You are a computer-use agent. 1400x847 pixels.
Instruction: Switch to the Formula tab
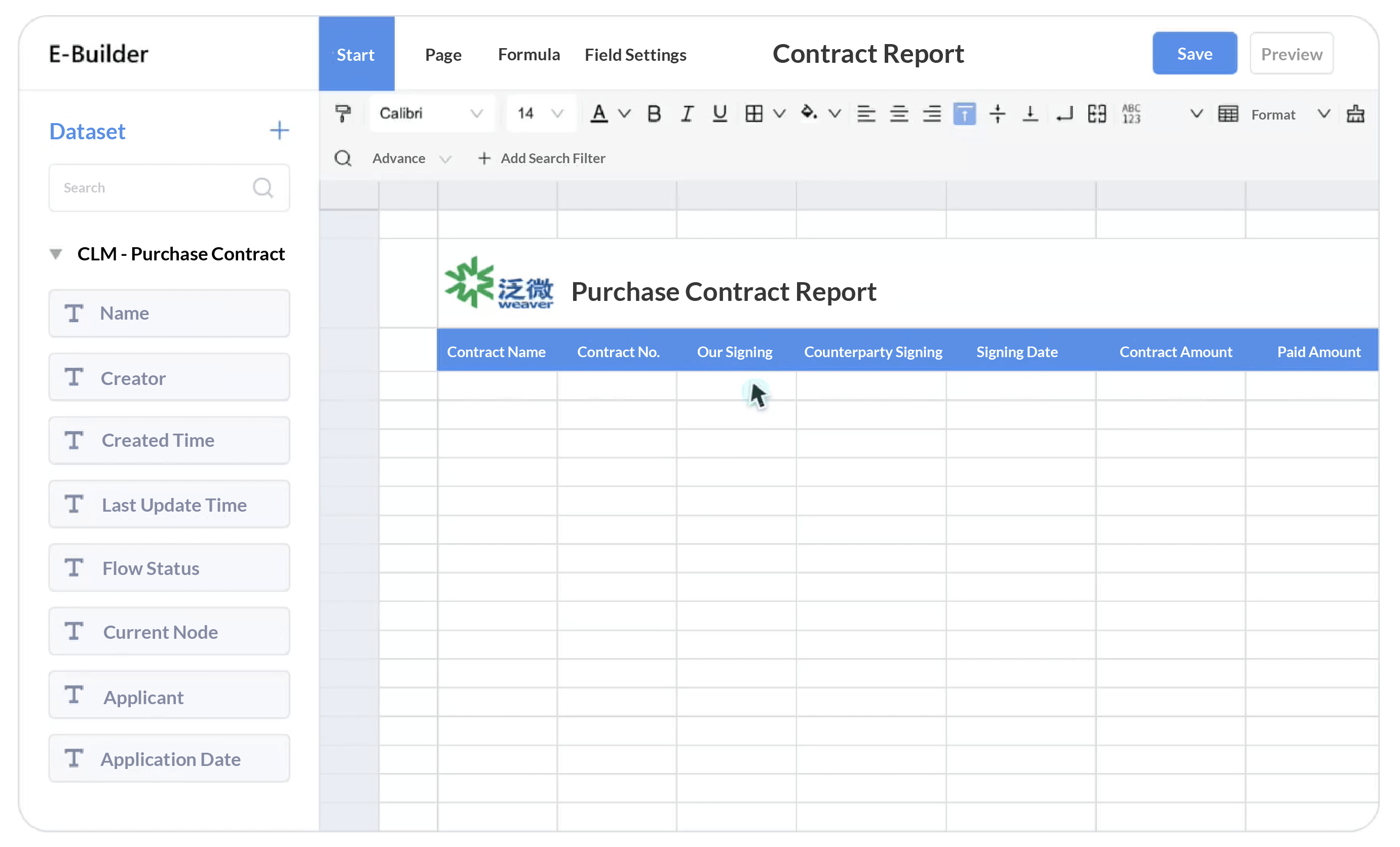pyautogui.click(x=528, y=55)
